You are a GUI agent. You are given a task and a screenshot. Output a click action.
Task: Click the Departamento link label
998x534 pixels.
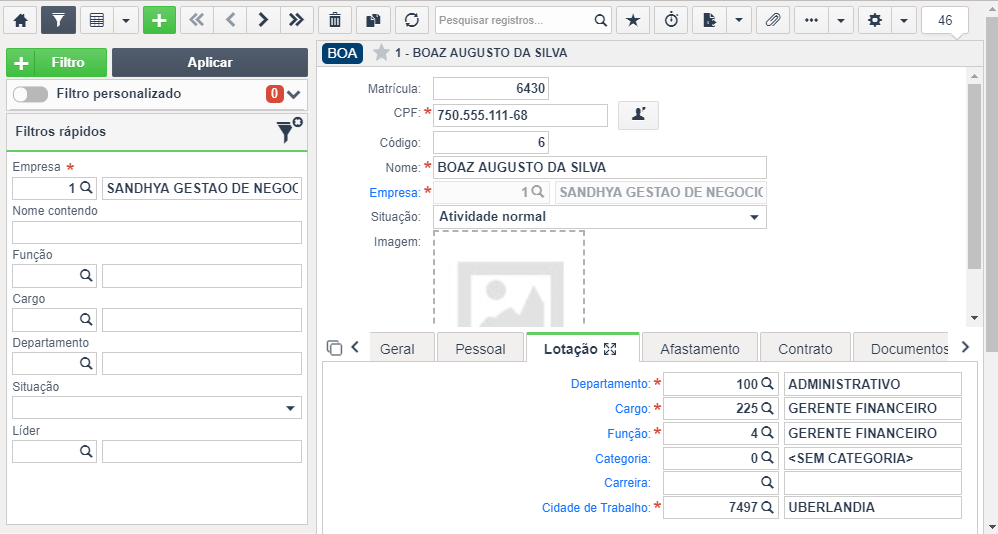point(610,384)
